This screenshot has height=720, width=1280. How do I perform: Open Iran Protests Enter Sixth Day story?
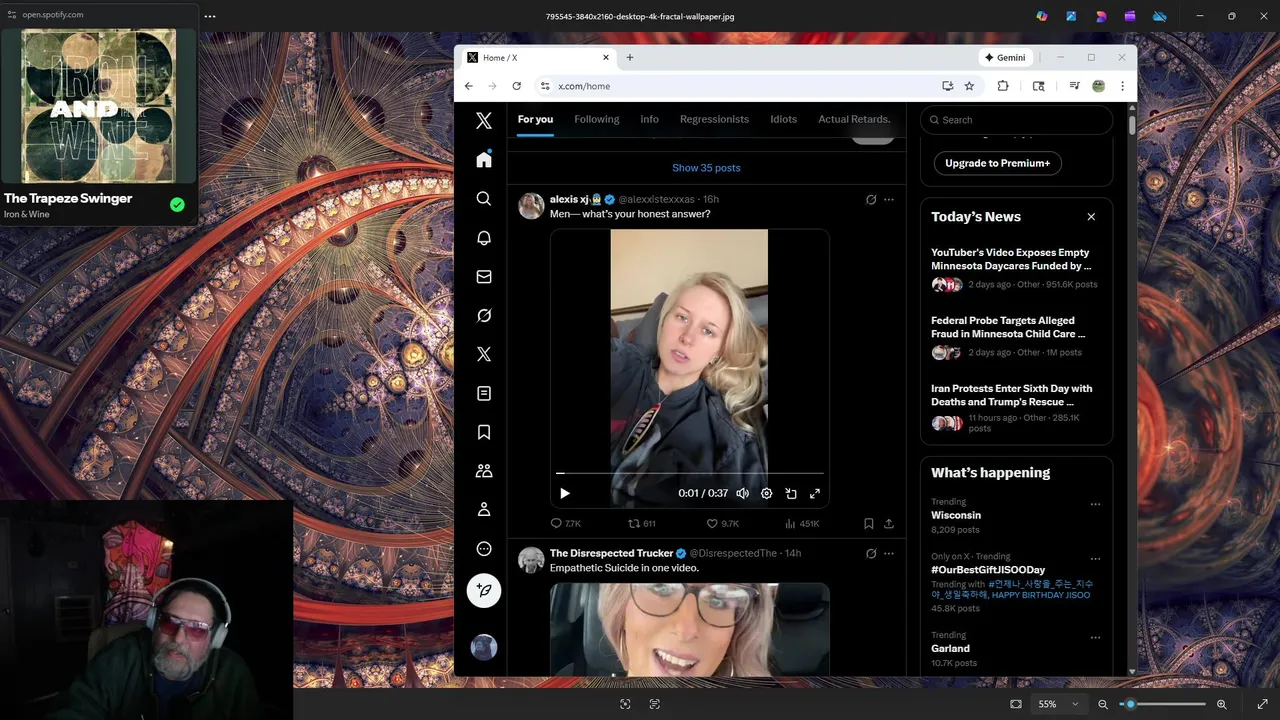[1016, 410]
